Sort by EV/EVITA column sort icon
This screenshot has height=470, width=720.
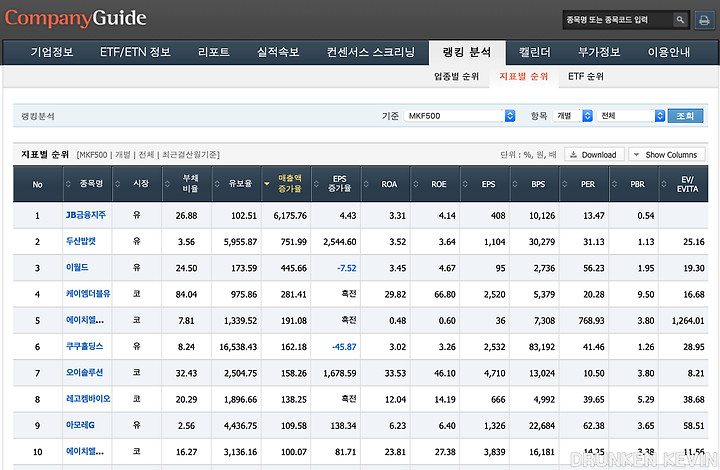coord(664,184)
